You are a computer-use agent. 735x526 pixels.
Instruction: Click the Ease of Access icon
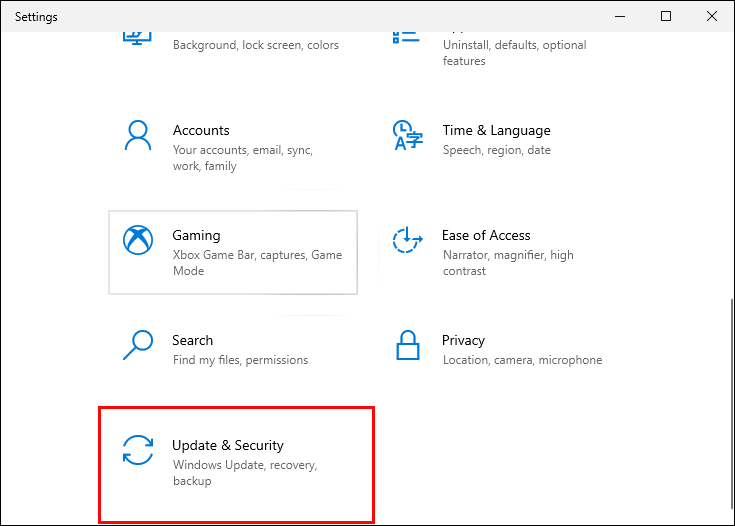click(x=405, y=241)
